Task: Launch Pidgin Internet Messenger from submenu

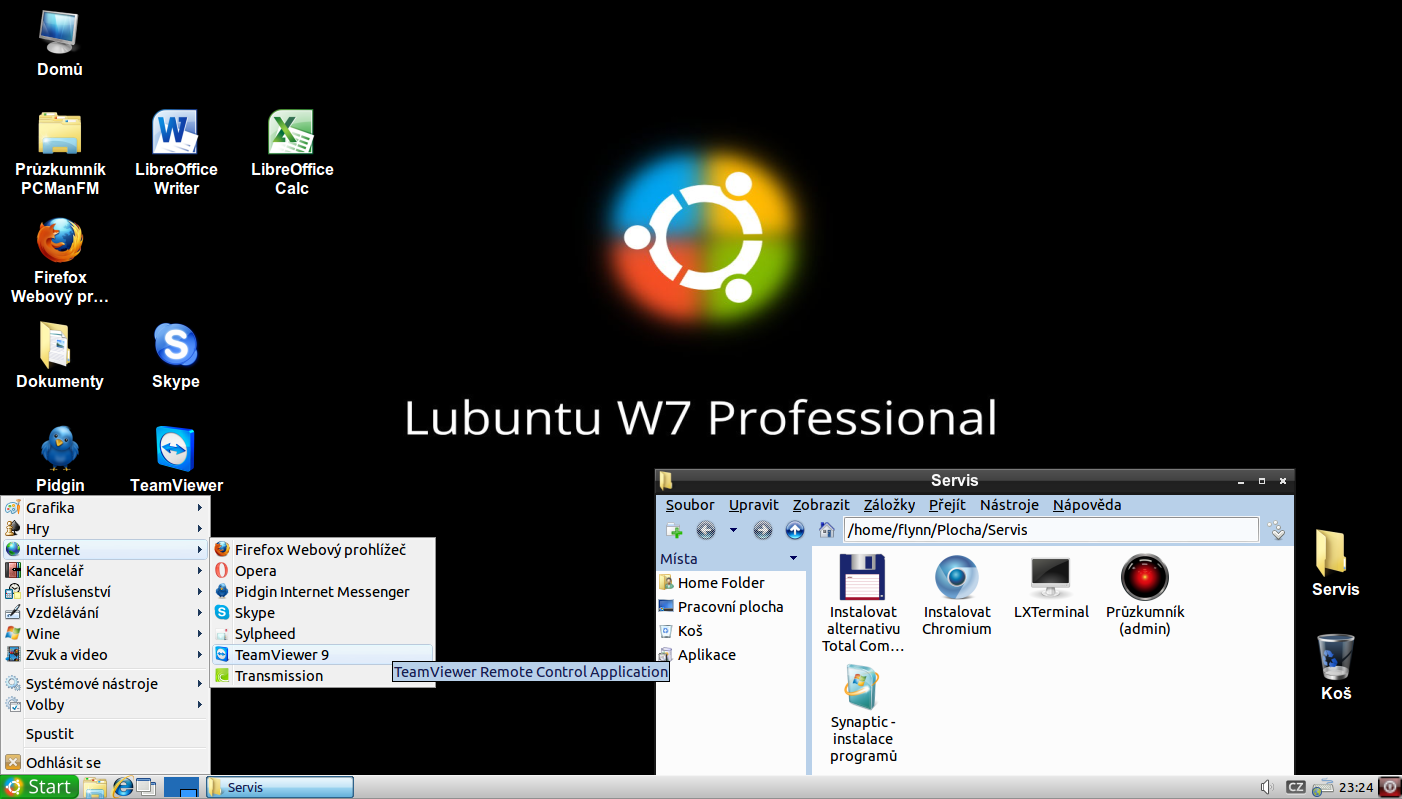Action: tap(323, 592)
